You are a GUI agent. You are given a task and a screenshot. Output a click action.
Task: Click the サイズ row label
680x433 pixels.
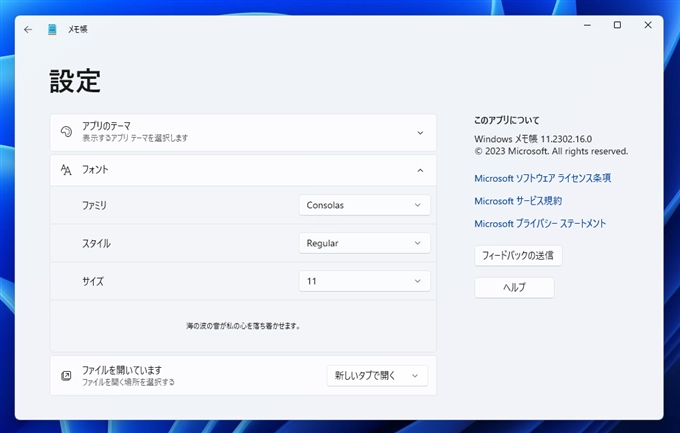pos(93,282)
